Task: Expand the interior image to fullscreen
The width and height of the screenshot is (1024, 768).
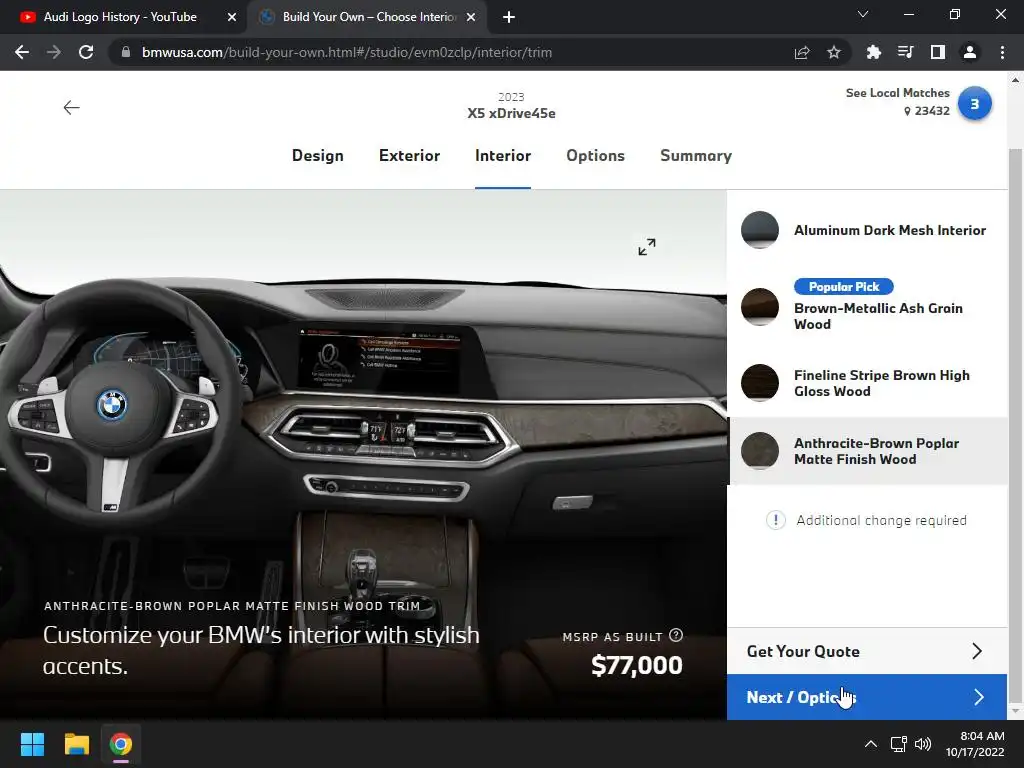Action: (647, 247)
